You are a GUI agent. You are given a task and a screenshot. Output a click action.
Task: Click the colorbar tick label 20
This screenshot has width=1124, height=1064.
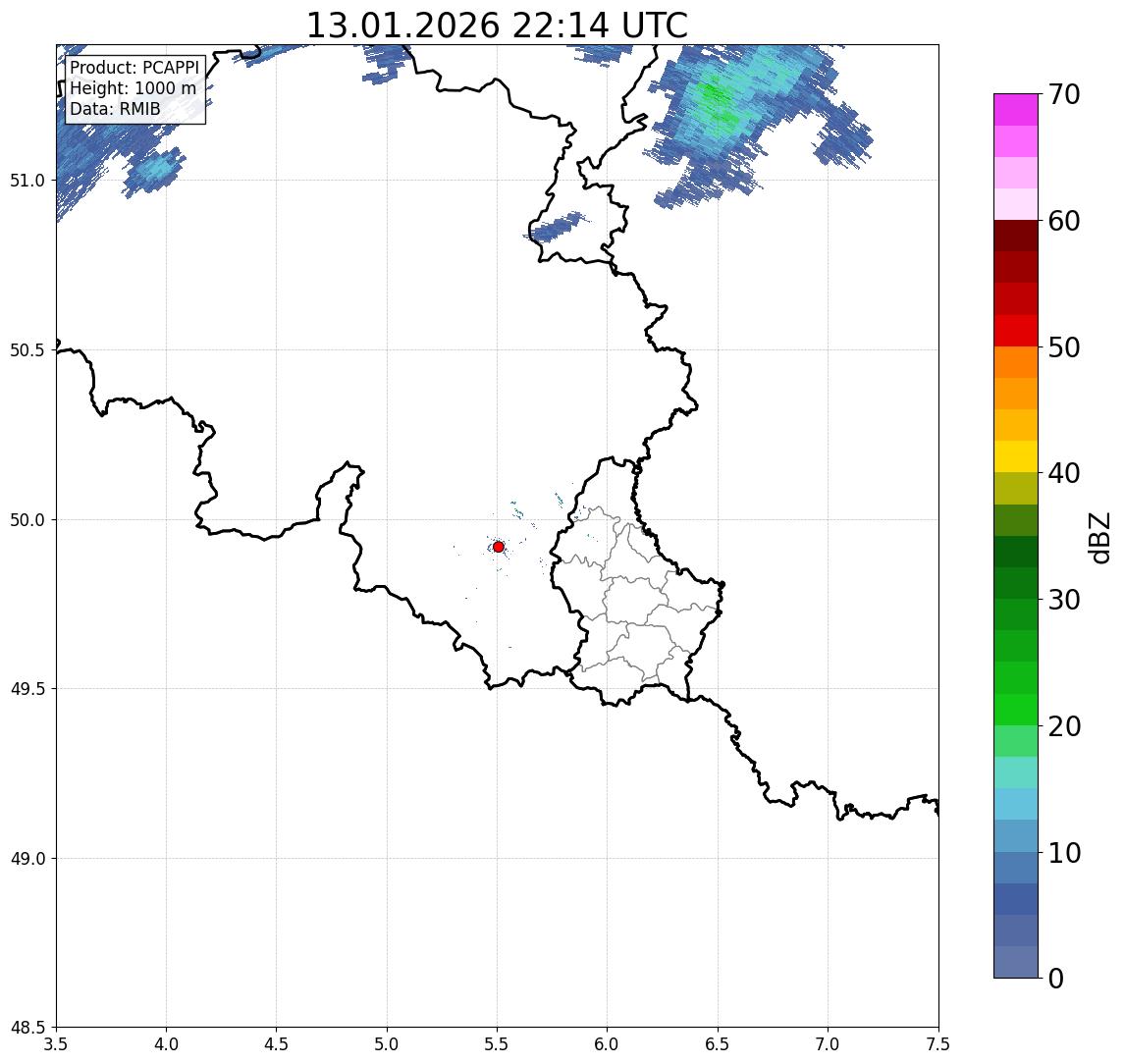1064,725
